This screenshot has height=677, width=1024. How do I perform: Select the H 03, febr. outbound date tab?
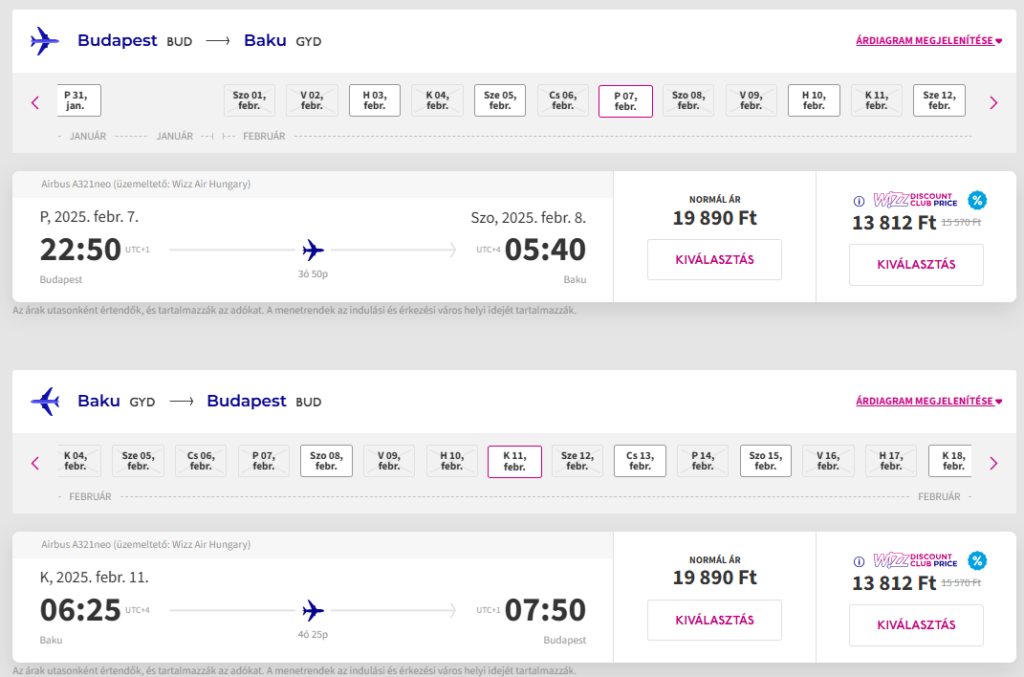(x=375, y=101)
